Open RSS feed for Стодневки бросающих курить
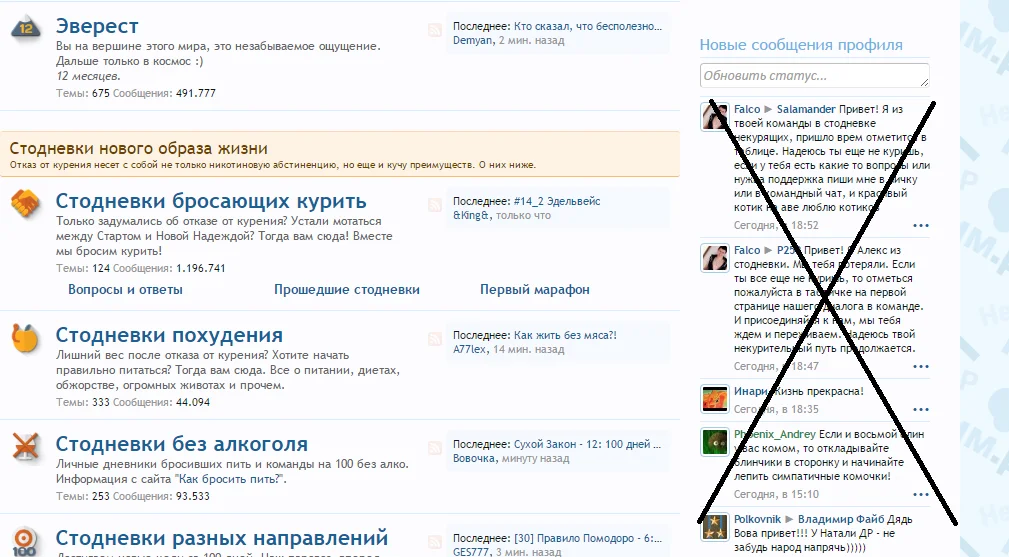The height and width of the screenshot is (557, 1009). [x=435, y=205]
